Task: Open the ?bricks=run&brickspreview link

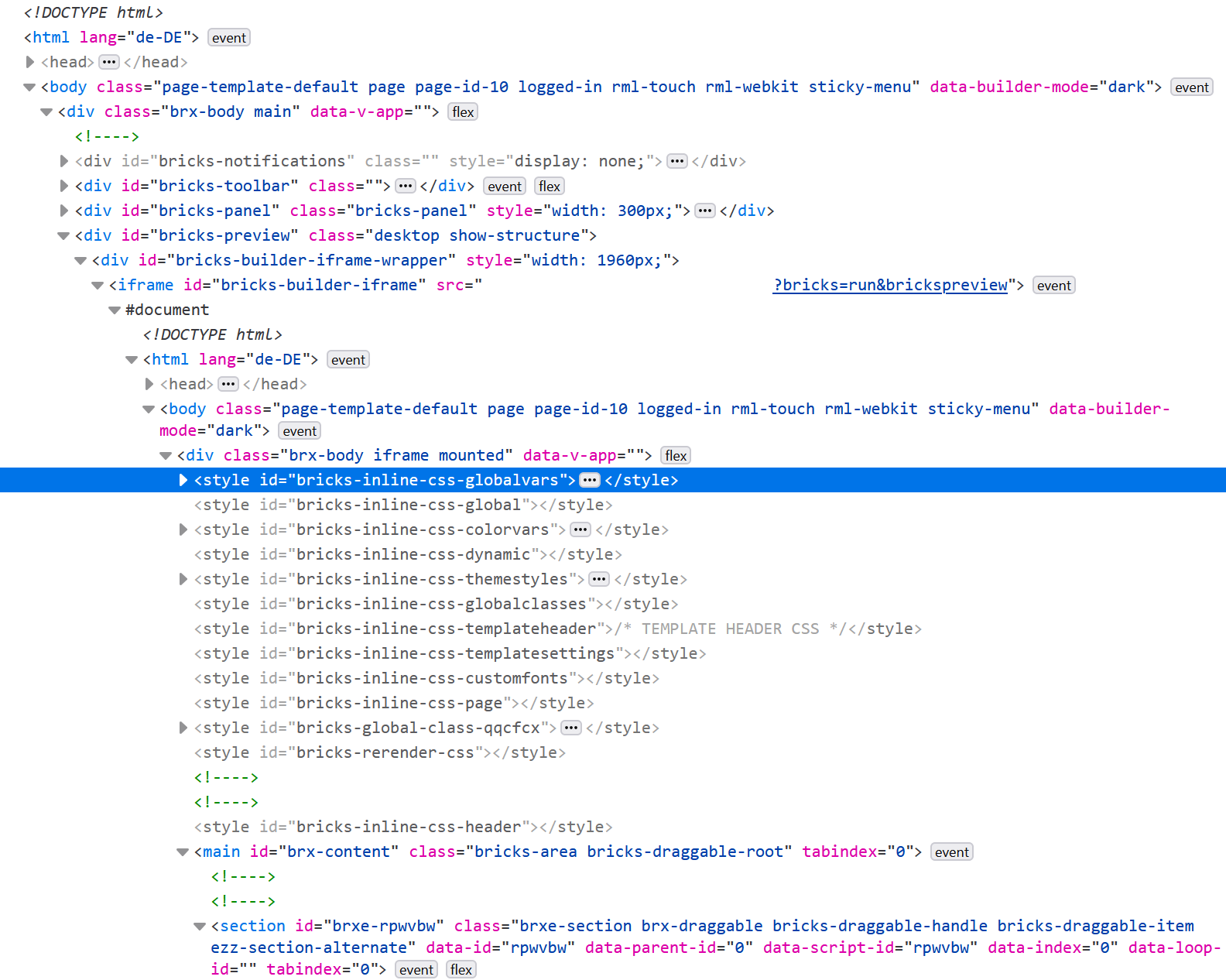Action: click(x=890, y=285)
